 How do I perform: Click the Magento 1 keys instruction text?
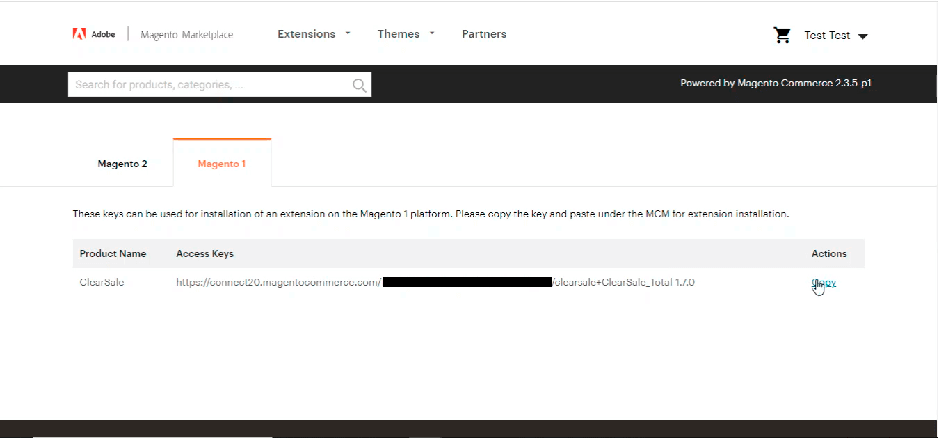[x=431, y=214]
